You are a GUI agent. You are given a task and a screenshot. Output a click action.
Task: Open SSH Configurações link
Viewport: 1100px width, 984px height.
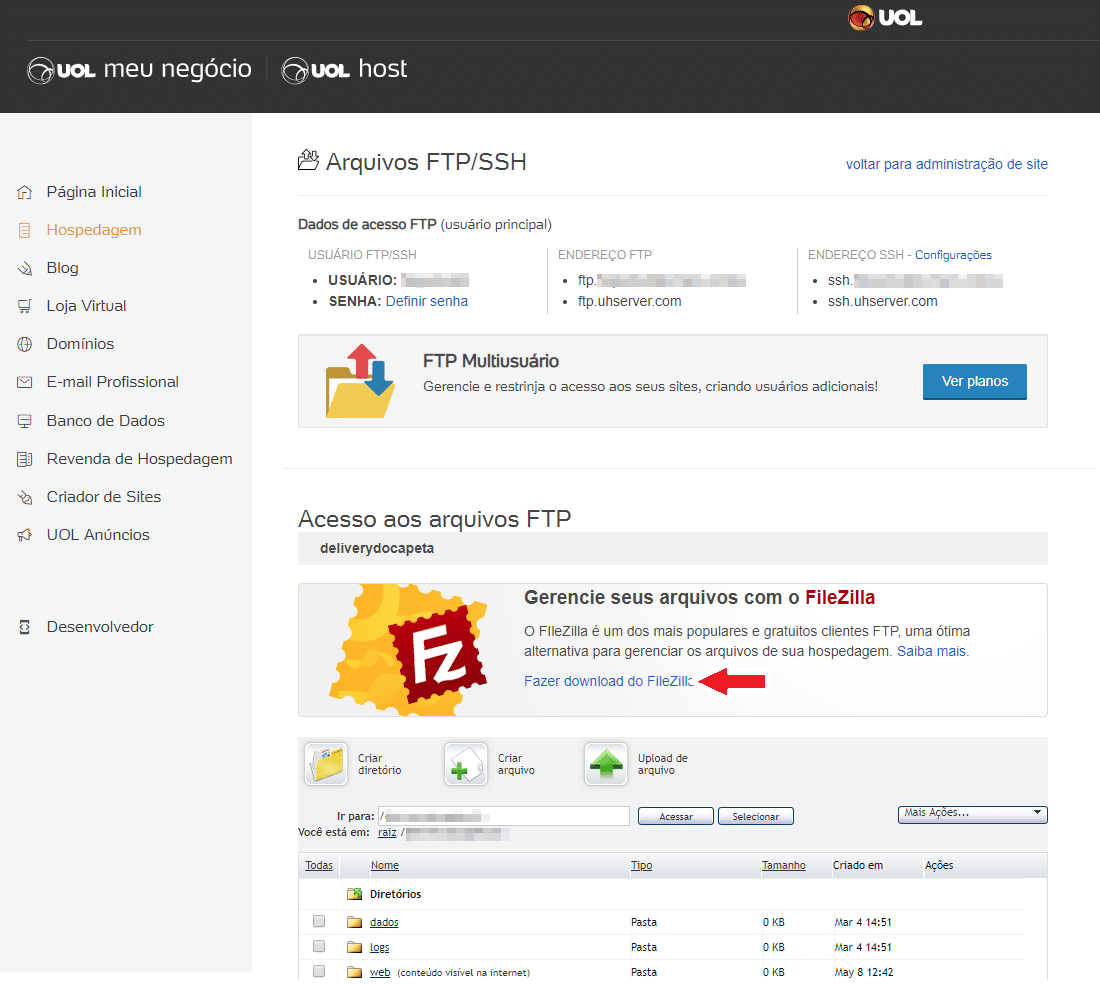[953, 255]
